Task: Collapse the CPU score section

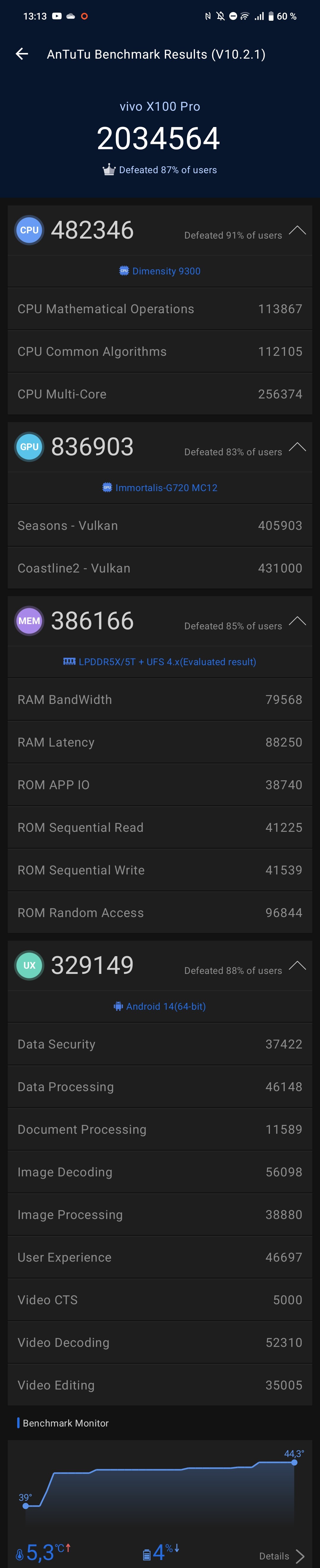Action: point(297,230)
